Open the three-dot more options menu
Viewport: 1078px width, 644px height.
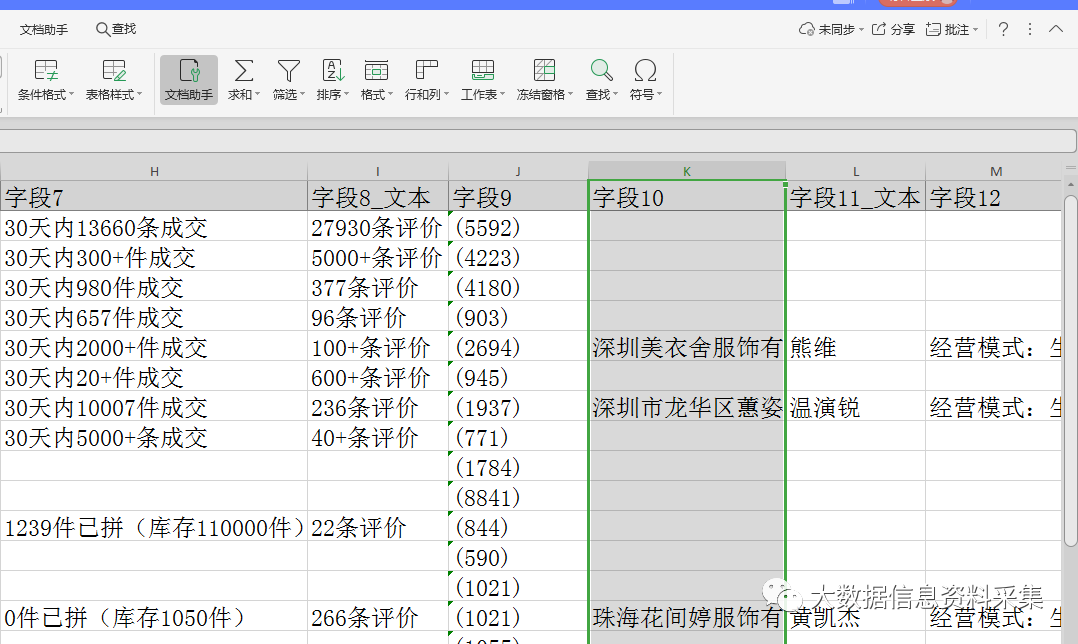click(x=1029, y=29)
